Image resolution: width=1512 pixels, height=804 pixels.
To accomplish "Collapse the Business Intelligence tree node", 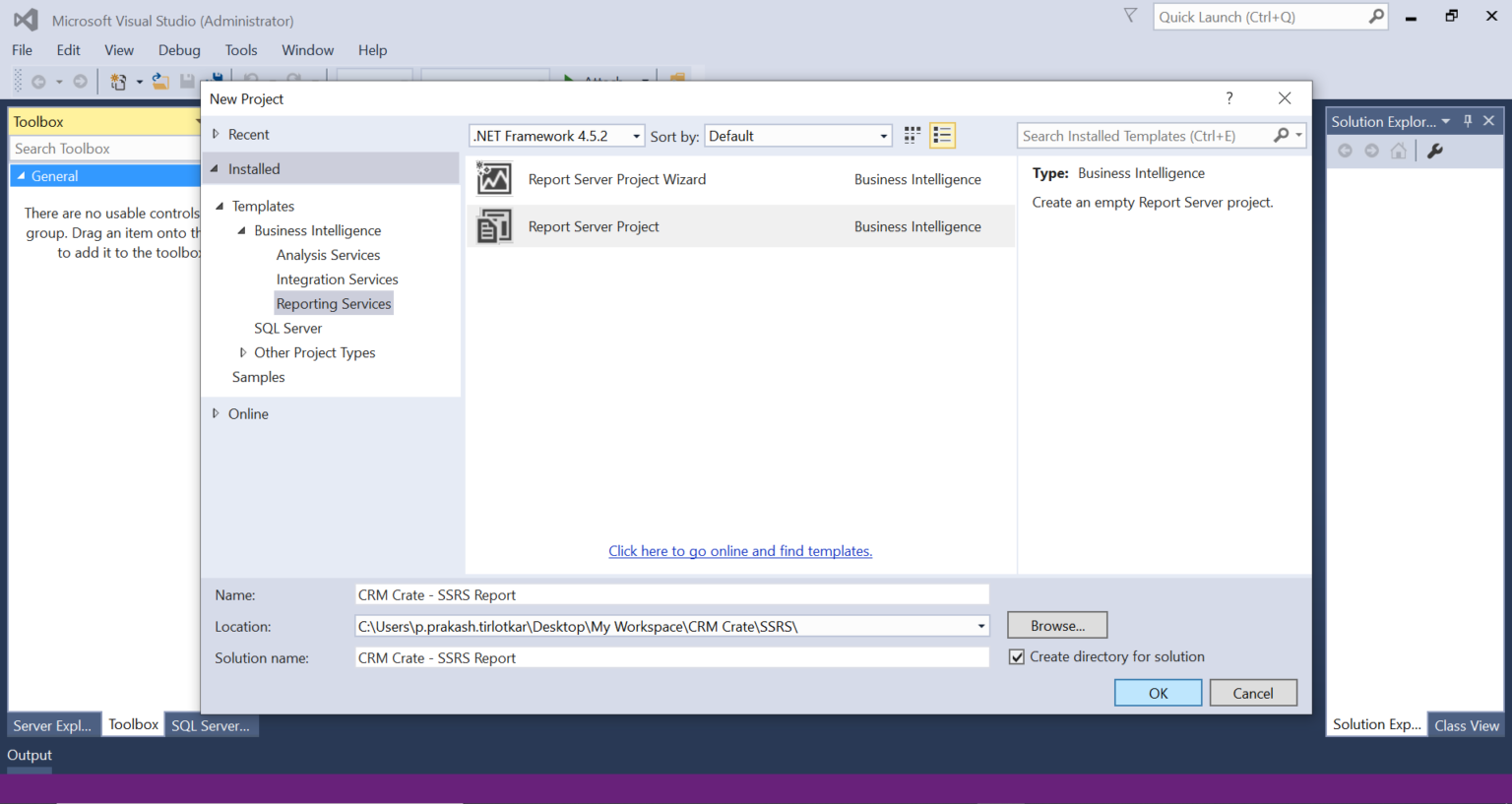I will [242, 230].
